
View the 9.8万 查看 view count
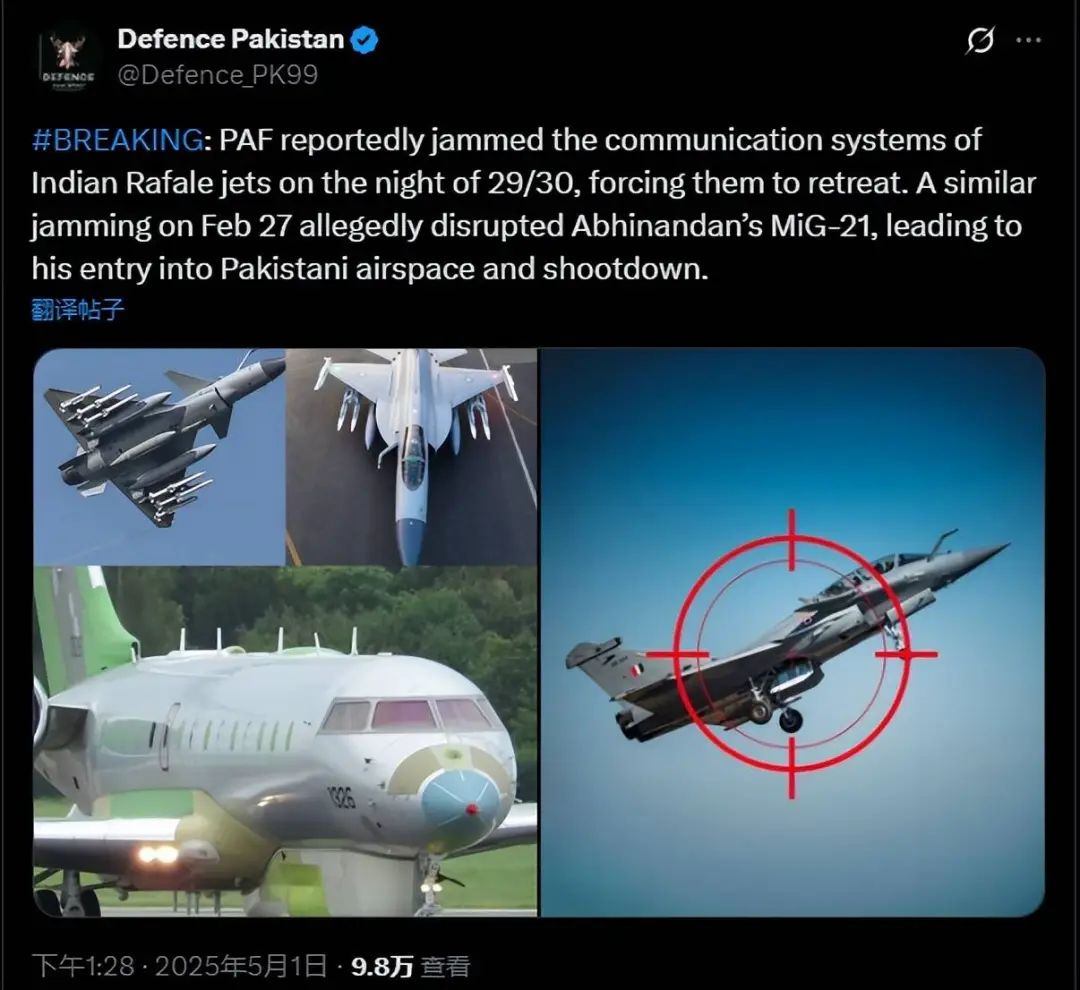click(411, 967)
